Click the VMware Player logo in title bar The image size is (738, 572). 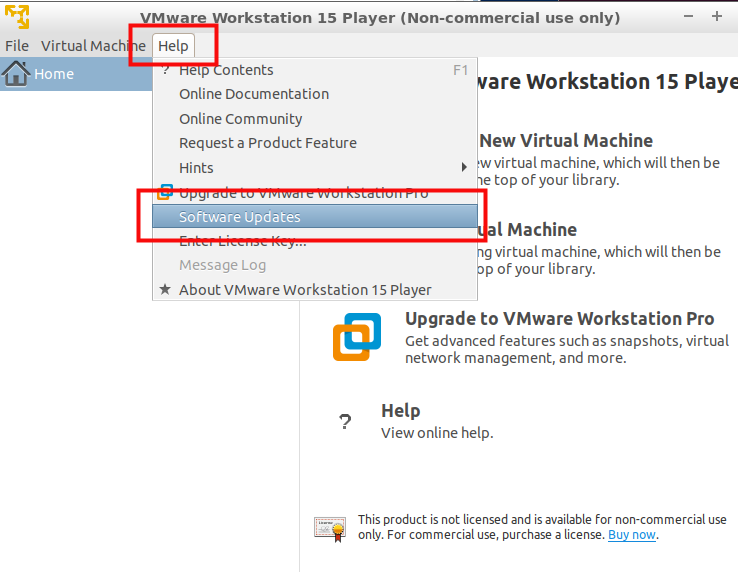pos(17,16)
